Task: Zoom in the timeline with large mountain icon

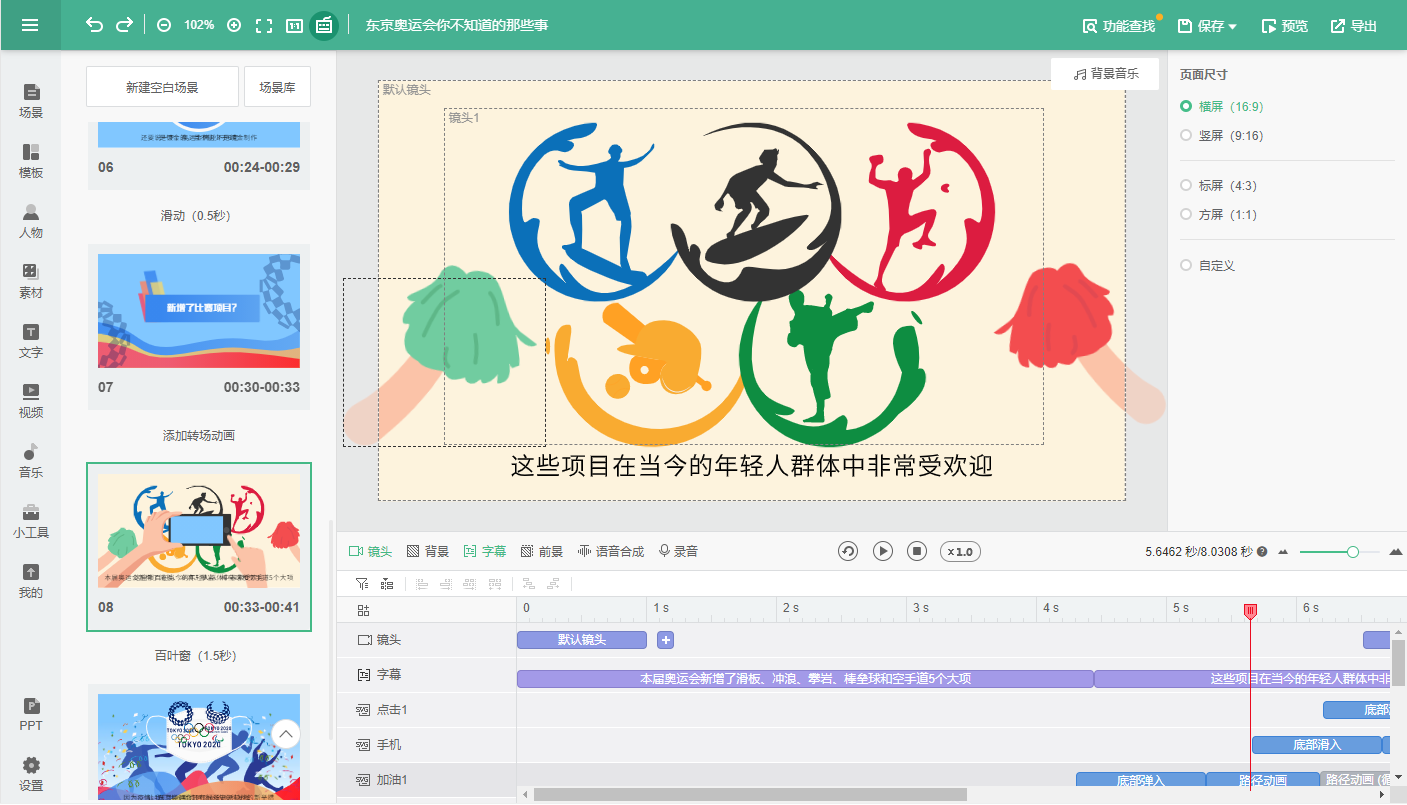Action: [1396, 551]
